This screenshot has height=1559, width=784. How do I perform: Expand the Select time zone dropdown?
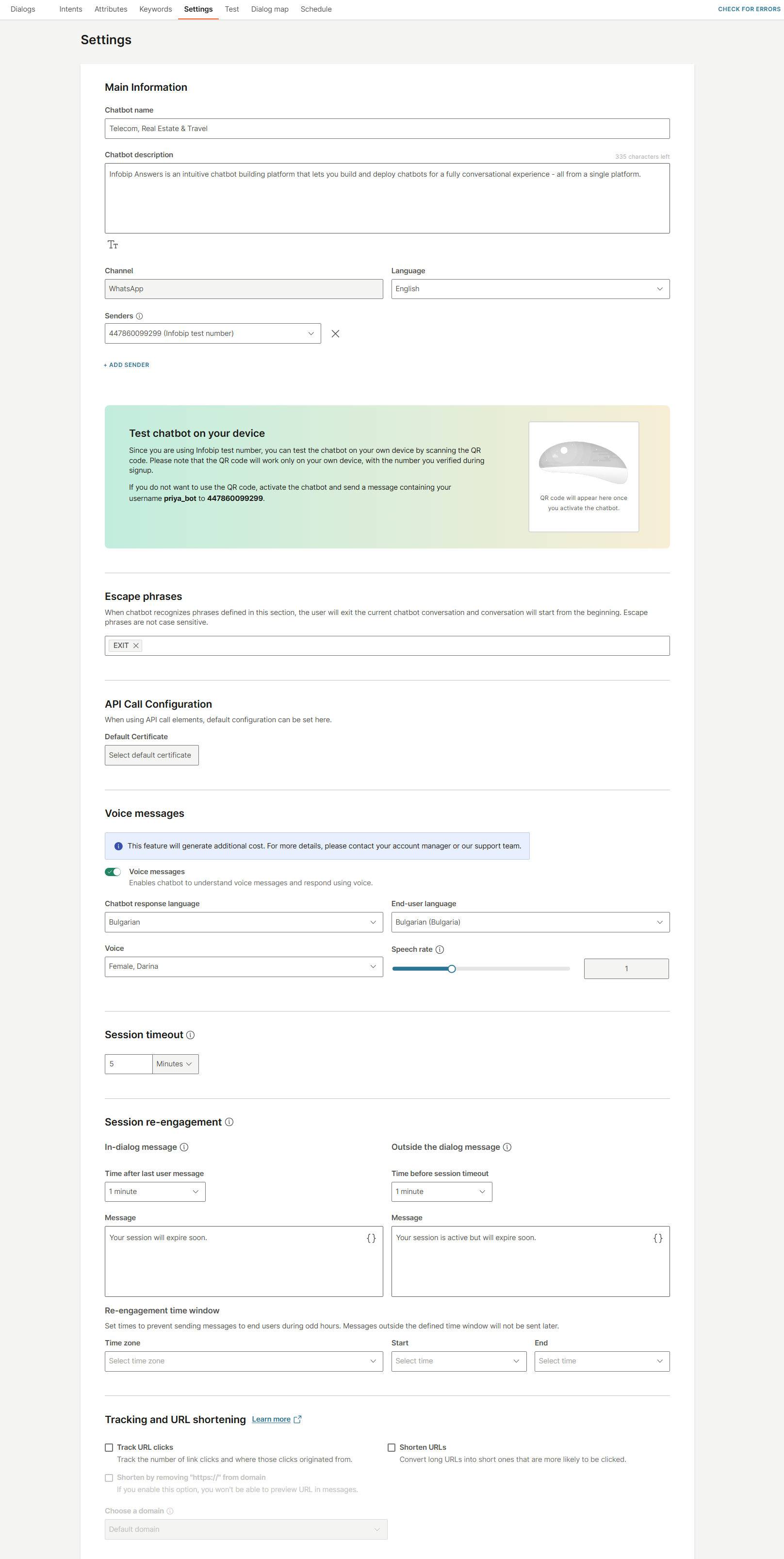tap(243, 1361)
